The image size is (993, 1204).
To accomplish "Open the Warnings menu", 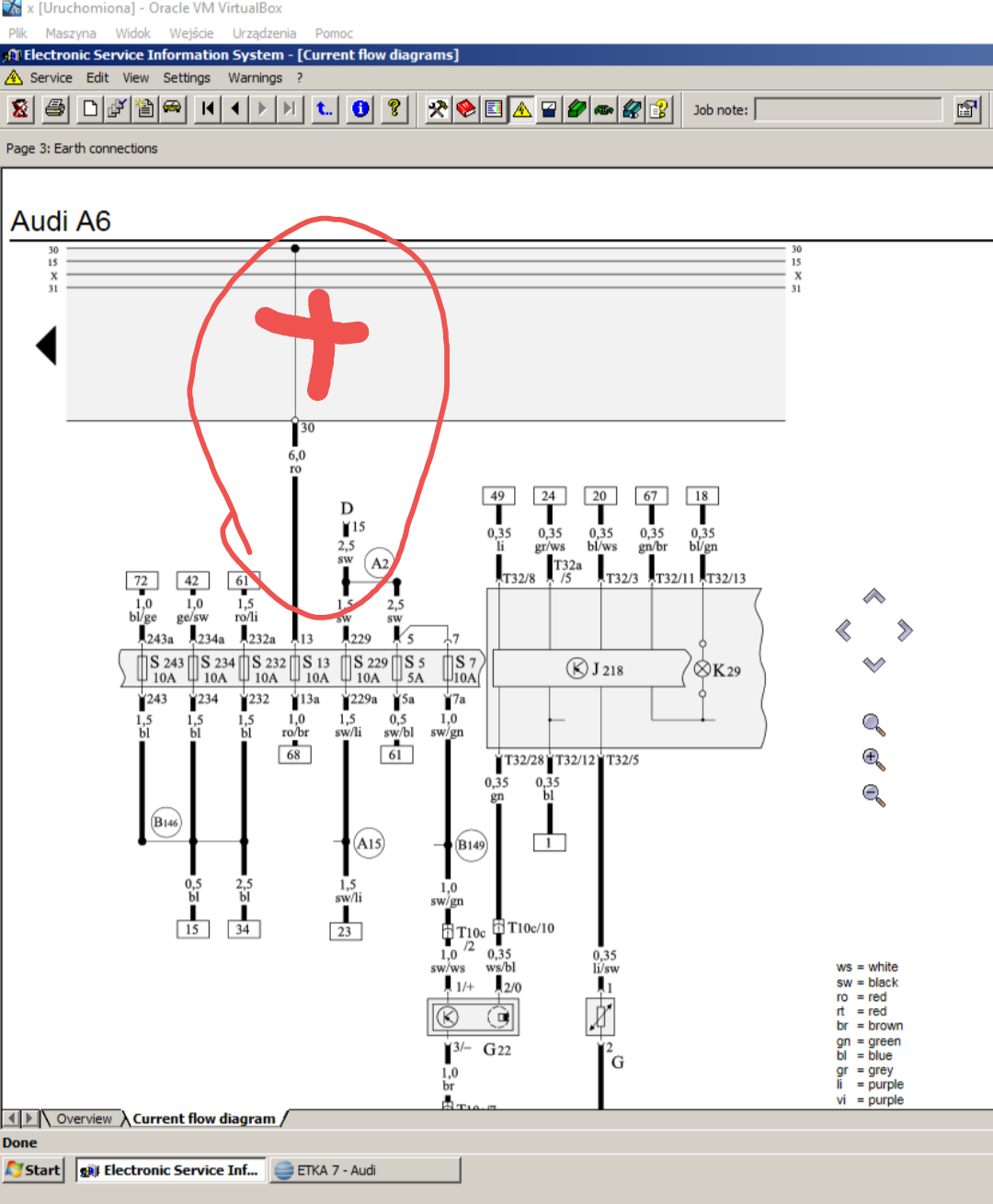I will point(255,78).
